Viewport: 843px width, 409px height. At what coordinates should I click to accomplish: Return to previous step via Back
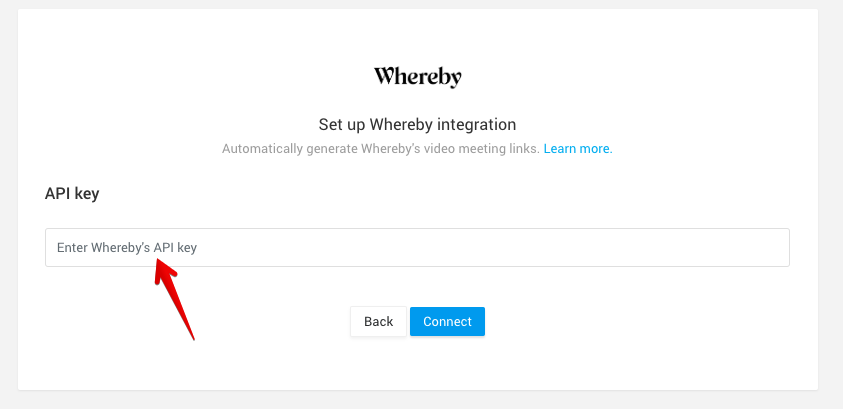point(378,321)
